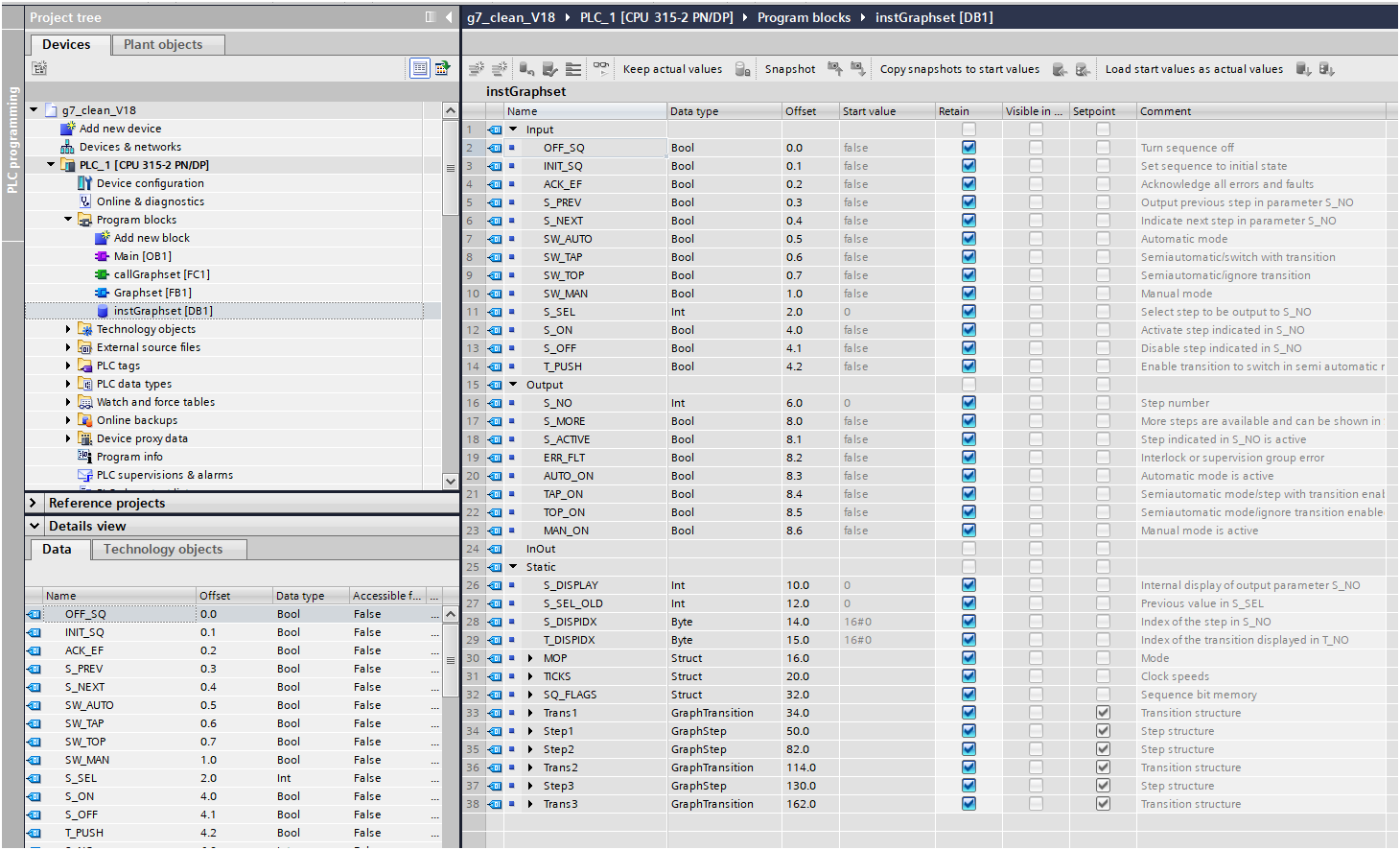The height and width of the screenshot is (850, 1400).
Task: Expand the MOP struct row
Action: tap(530, 658)
